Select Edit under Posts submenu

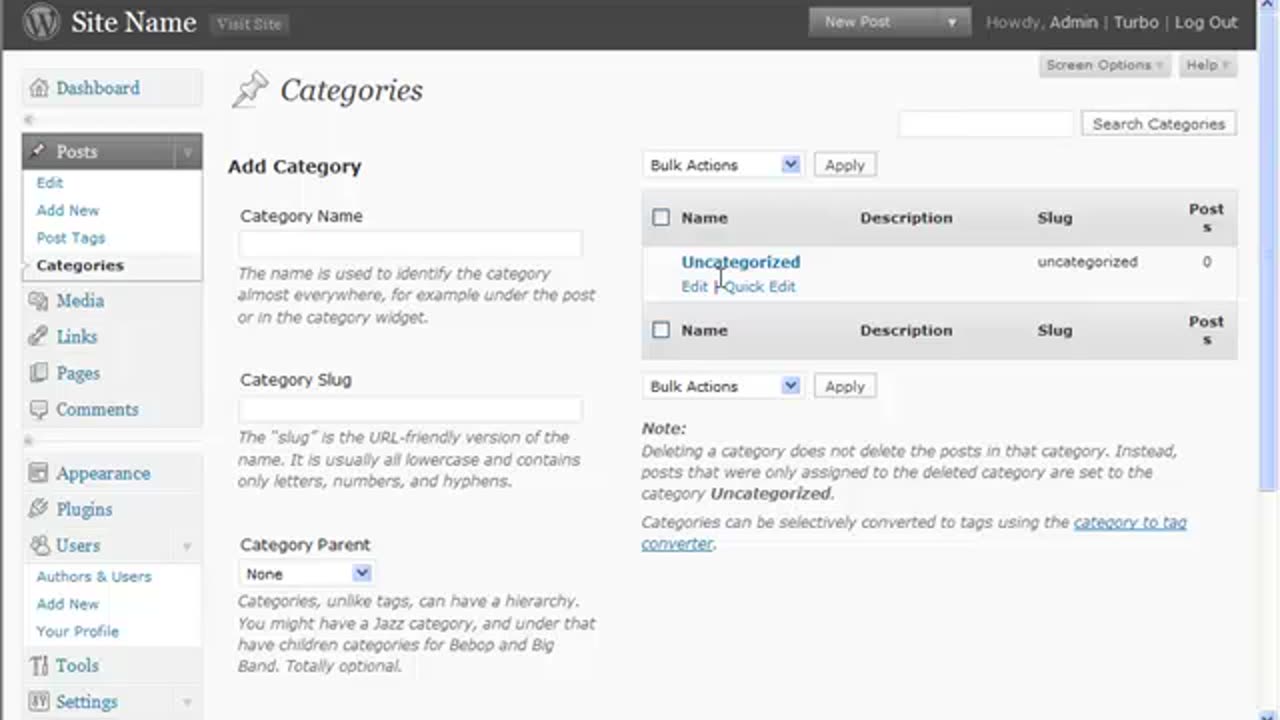click(x=50, y=183)
